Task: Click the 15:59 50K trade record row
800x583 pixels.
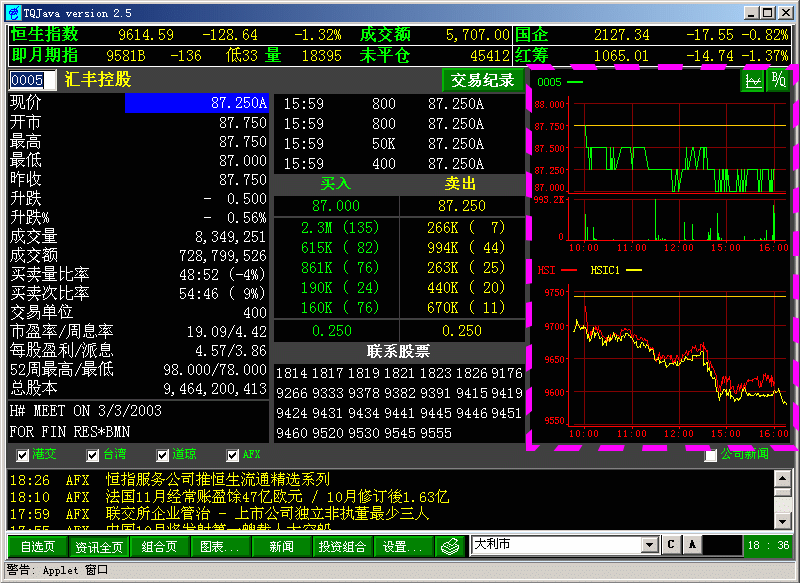Action: coord(384,144)
